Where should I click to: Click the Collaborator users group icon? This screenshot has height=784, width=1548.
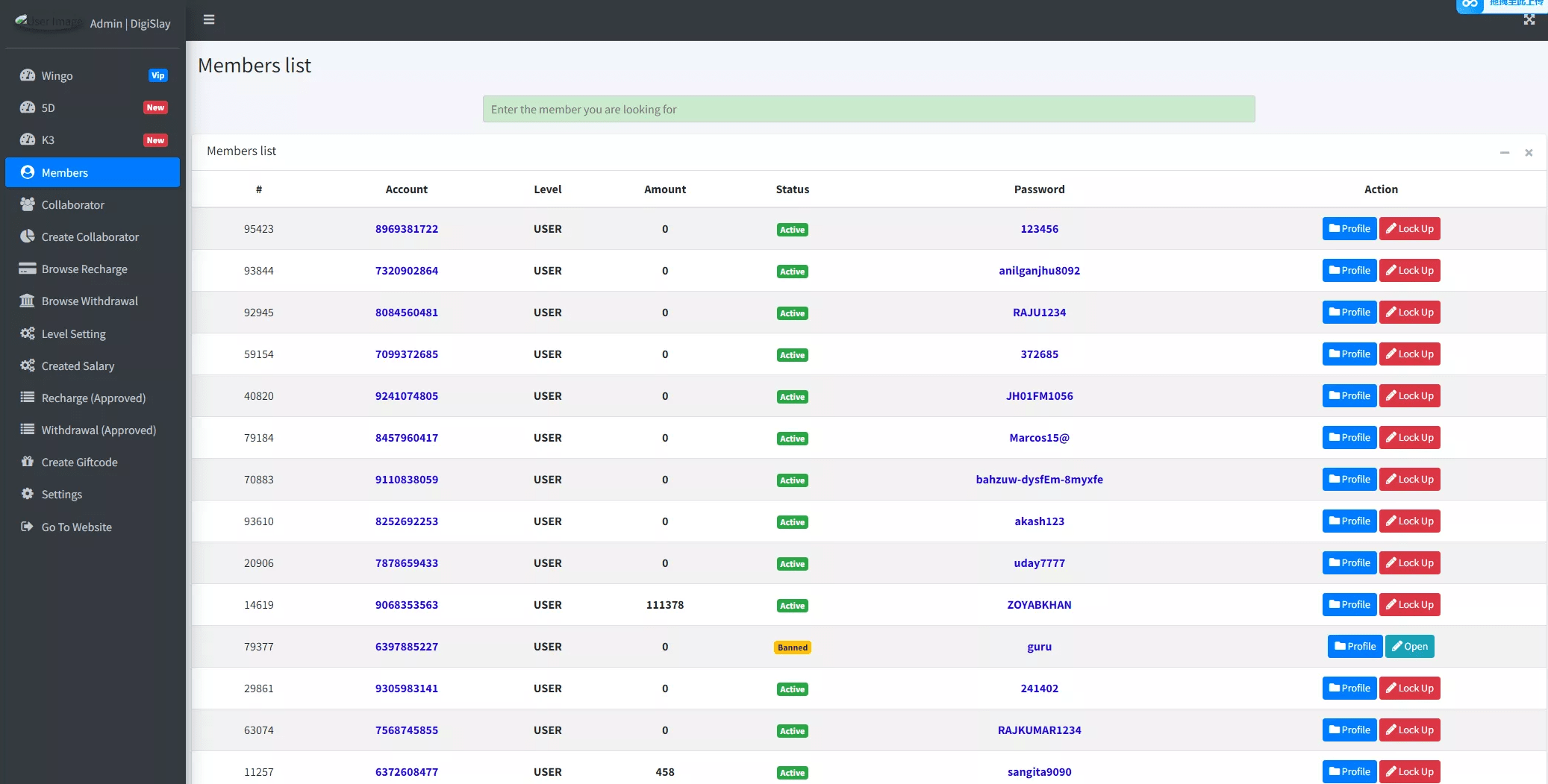click(28, 204)
